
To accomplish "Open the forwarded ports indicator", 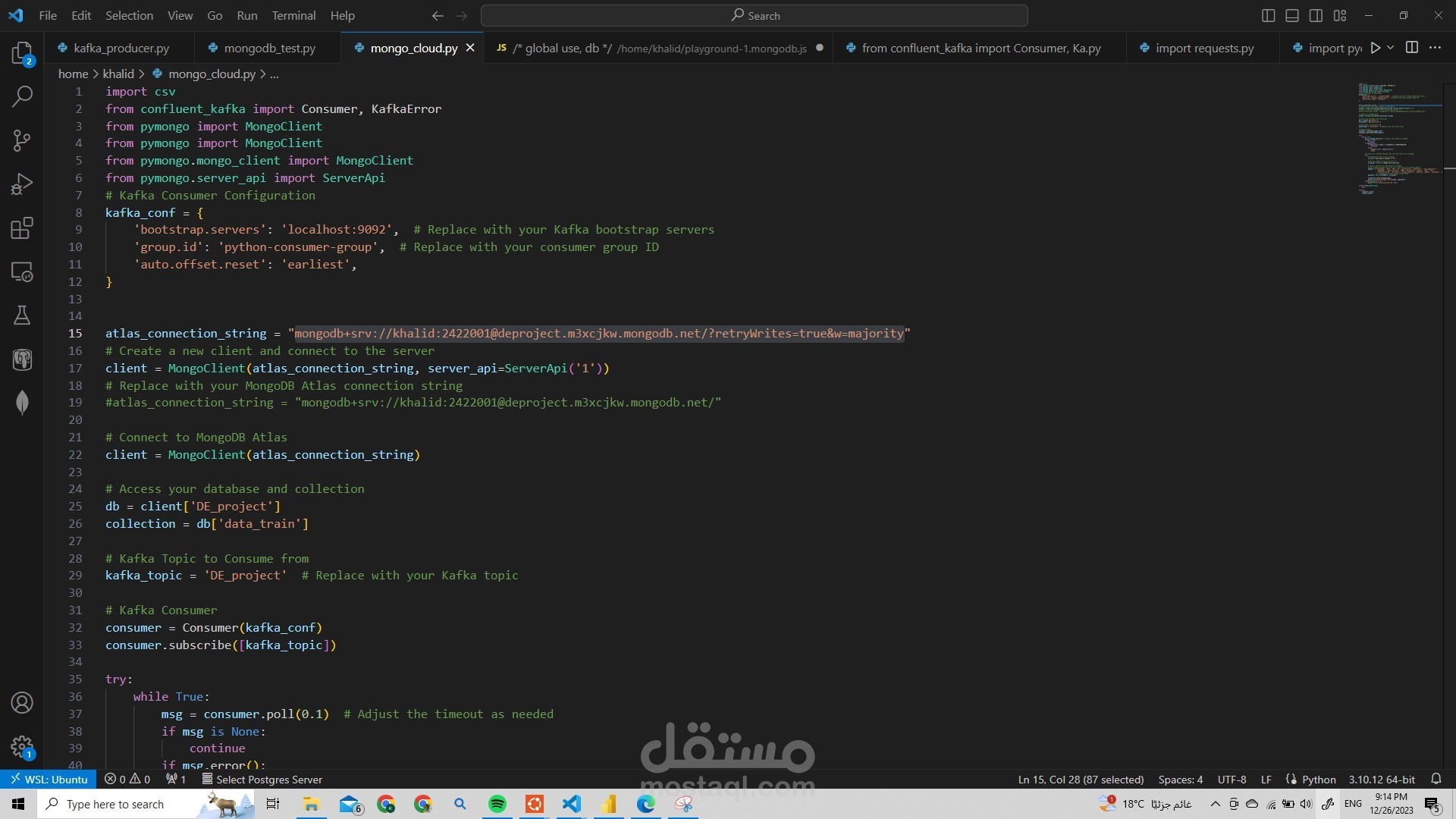I will tap(175, 779).
